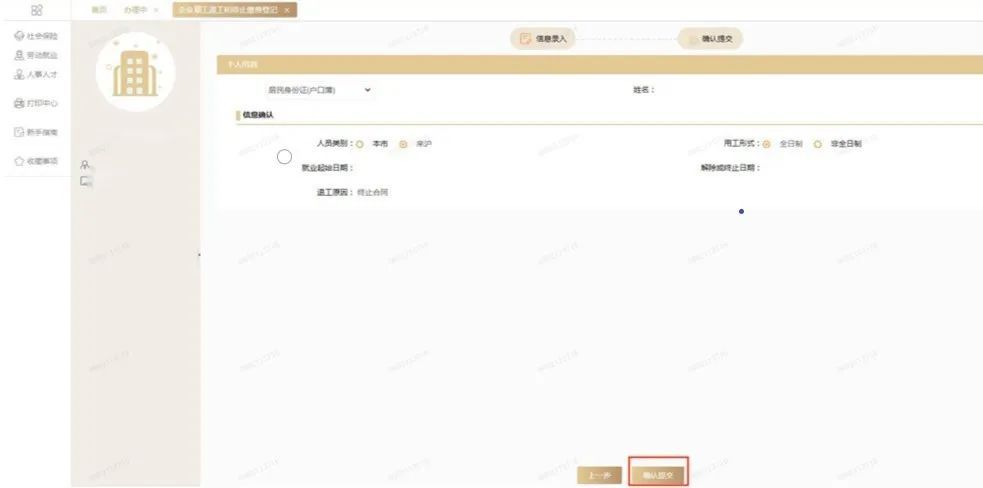The width and height of the screenshot is (983, 488).
Task: Close the 办理中 tab
Action: pyautogui.click(x=156, y=11)
